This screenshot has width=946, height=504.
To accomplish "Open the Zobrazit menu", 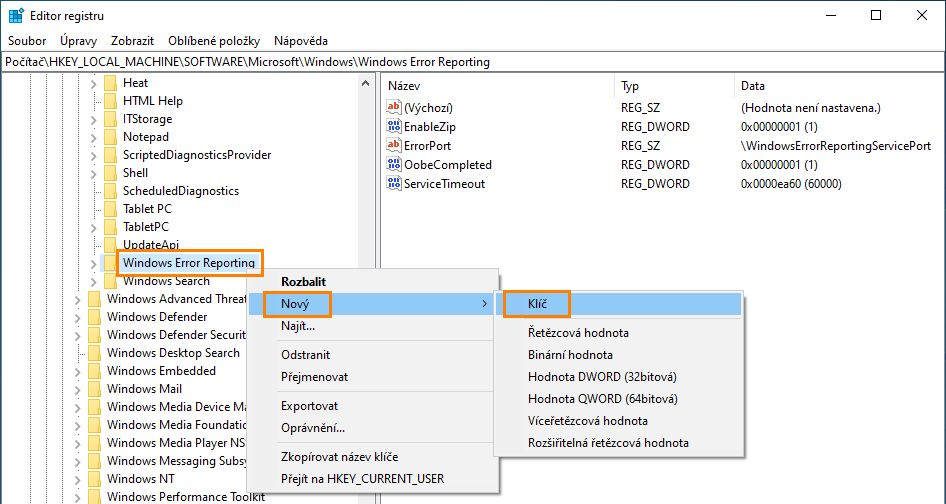I will [x=132, y=41].
